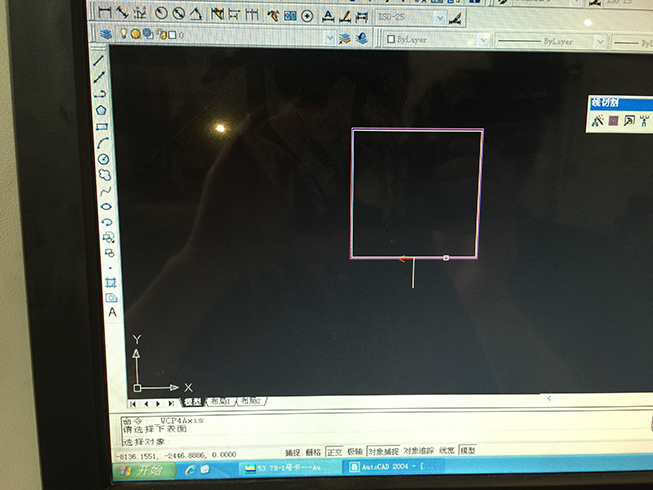The width and height of the screenshot is (653, 490).
Task: Switch to the 布局2 layout tab
Action: tap(249, 402)
